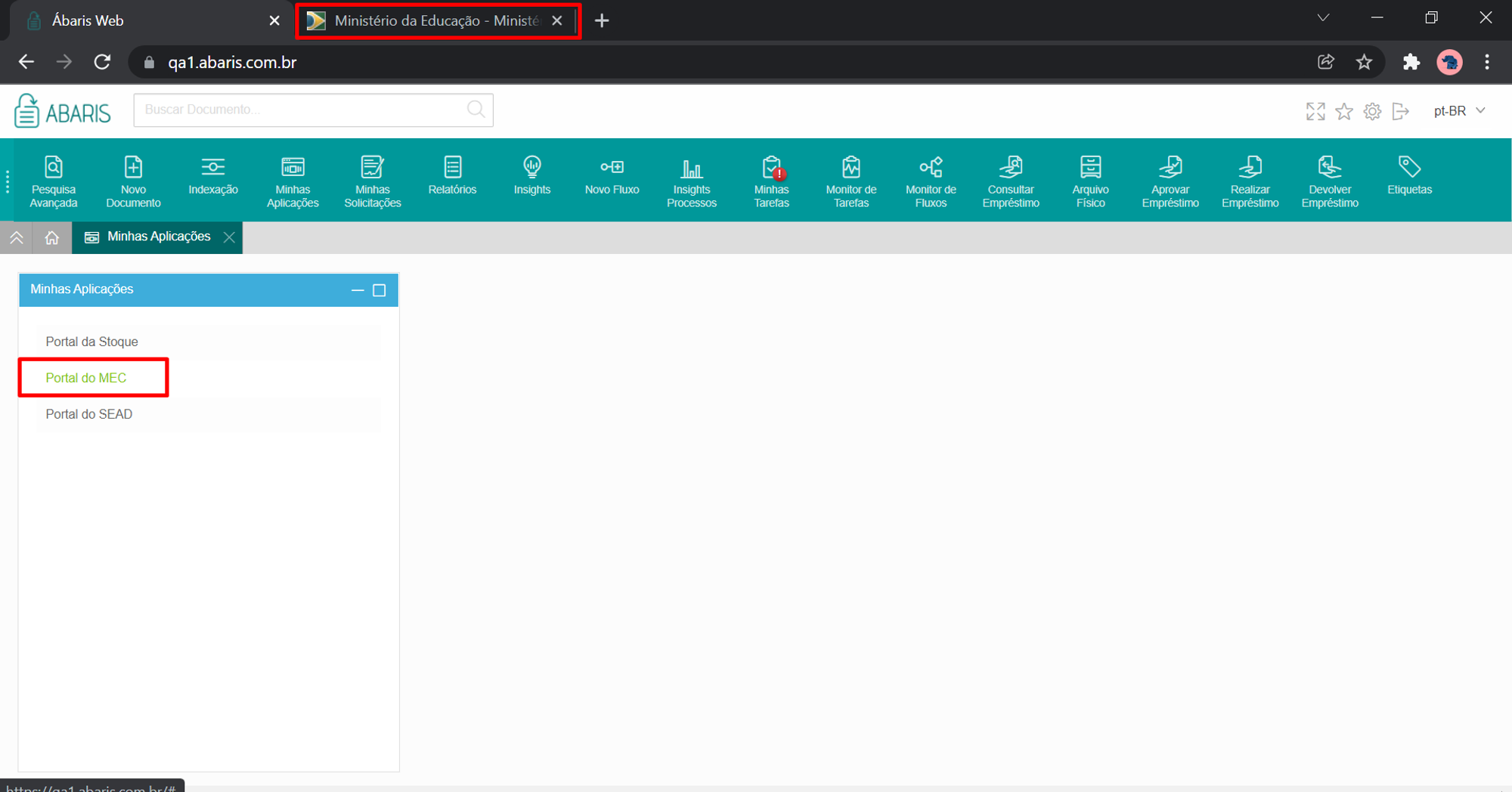The width and height of the screenshot is (1512, 792).
Task: Open the browser tab search dropdown
Action: pos(1323,18)
